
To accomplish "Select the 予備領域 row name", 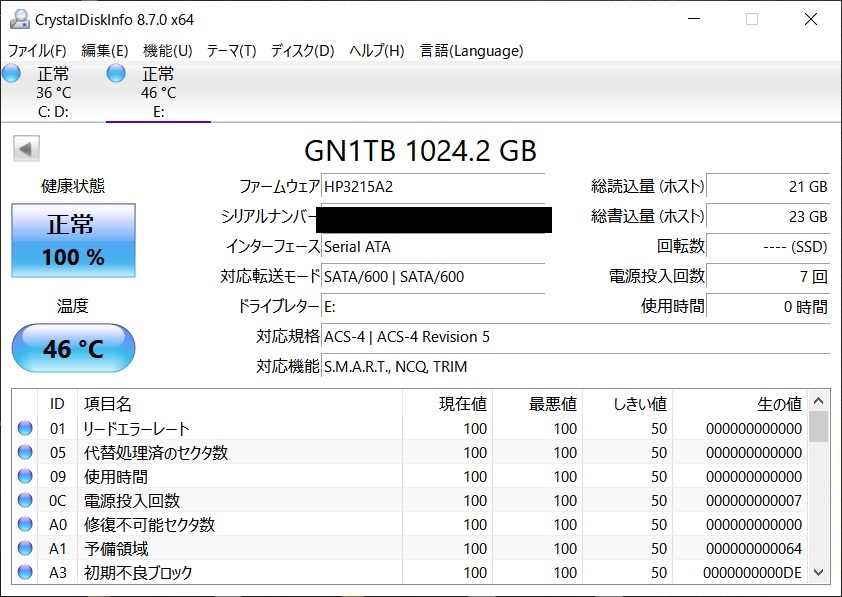I will point(116,549).
